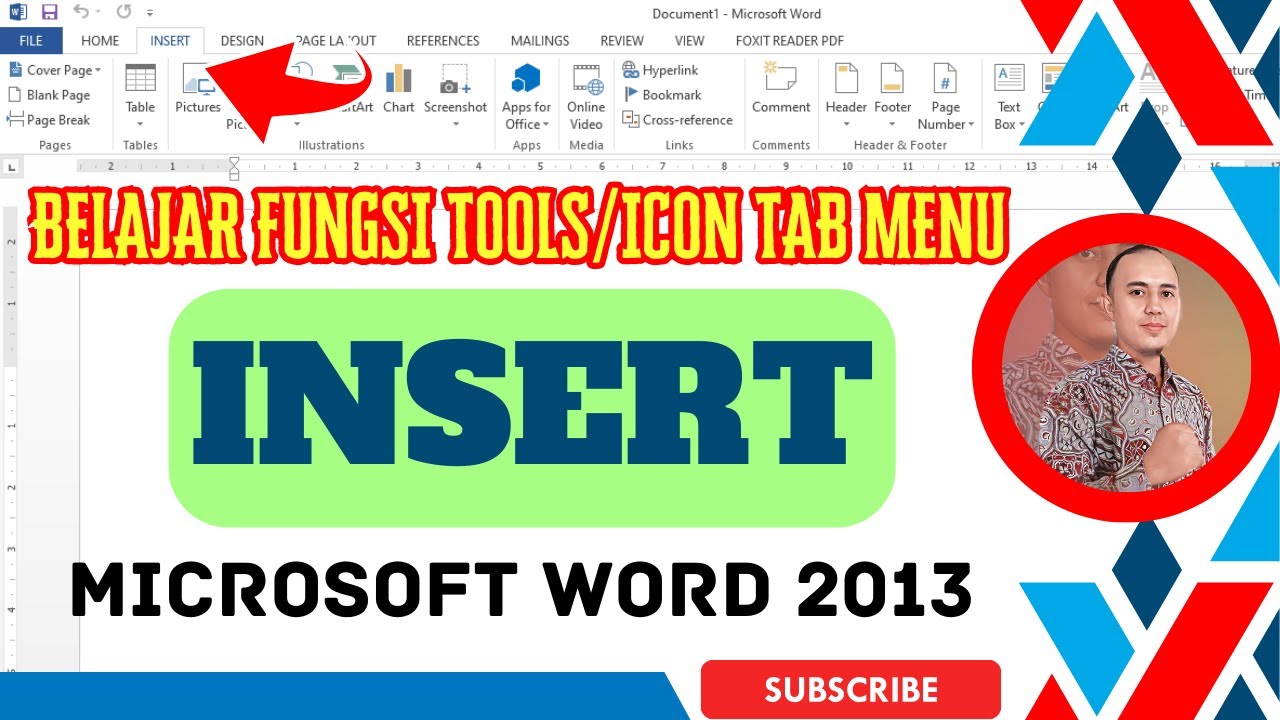The height and width of the screenshot is (720, 1280).
Task: Switch to the REVIEW tab
Action: click(x=622, y=41)
